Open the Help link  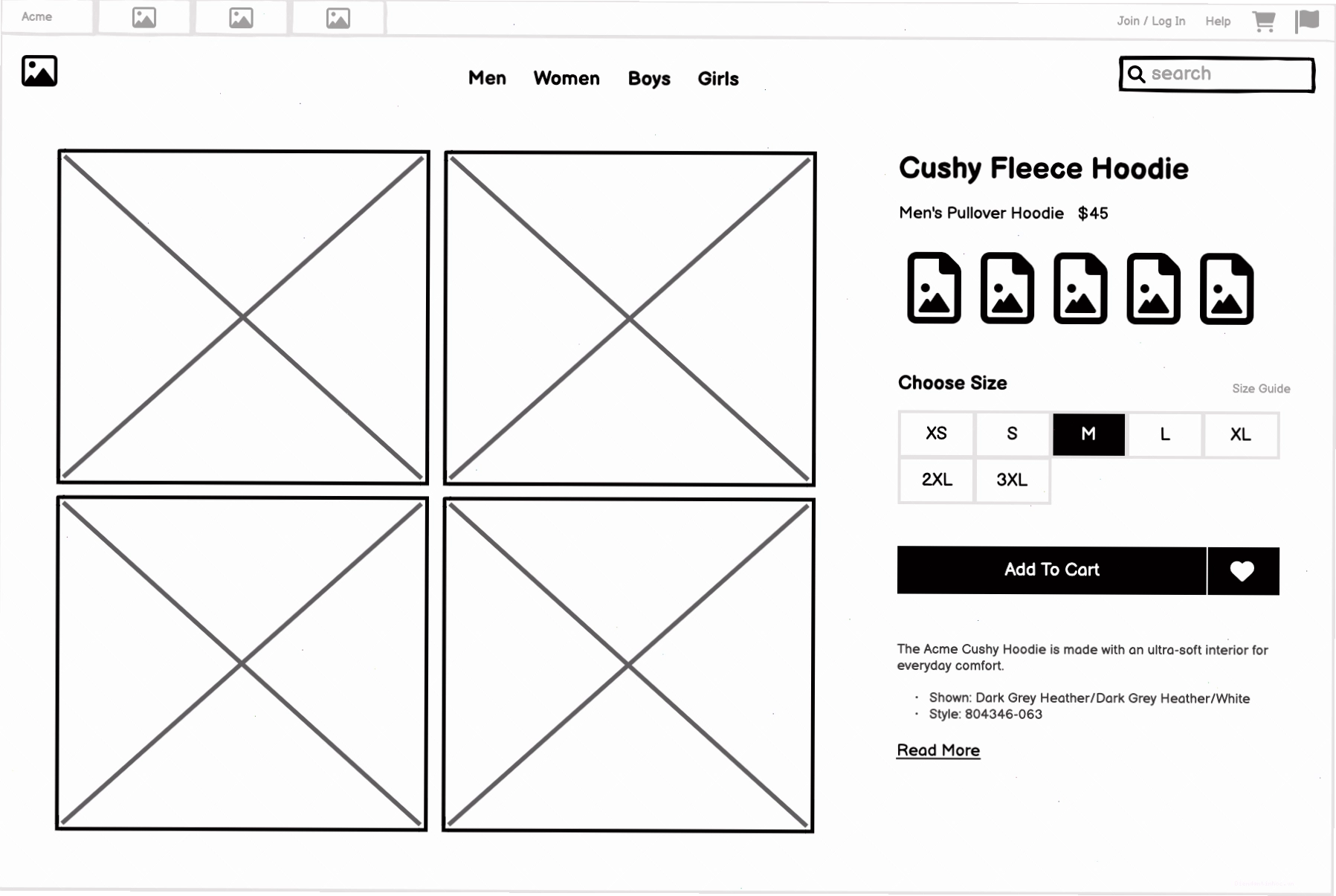[x=1218, y=21]
